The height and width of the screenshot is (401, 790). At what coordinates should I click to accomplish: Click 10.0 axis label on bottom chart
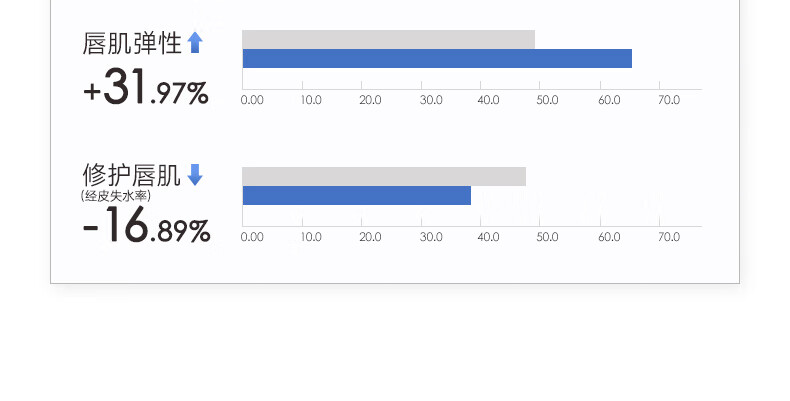pos(311,237)
